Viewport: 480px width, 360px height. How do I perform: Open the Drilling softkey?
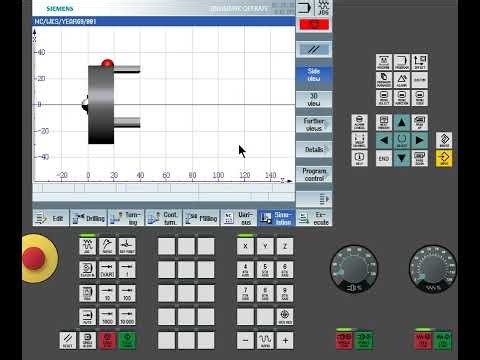[89, 218]
